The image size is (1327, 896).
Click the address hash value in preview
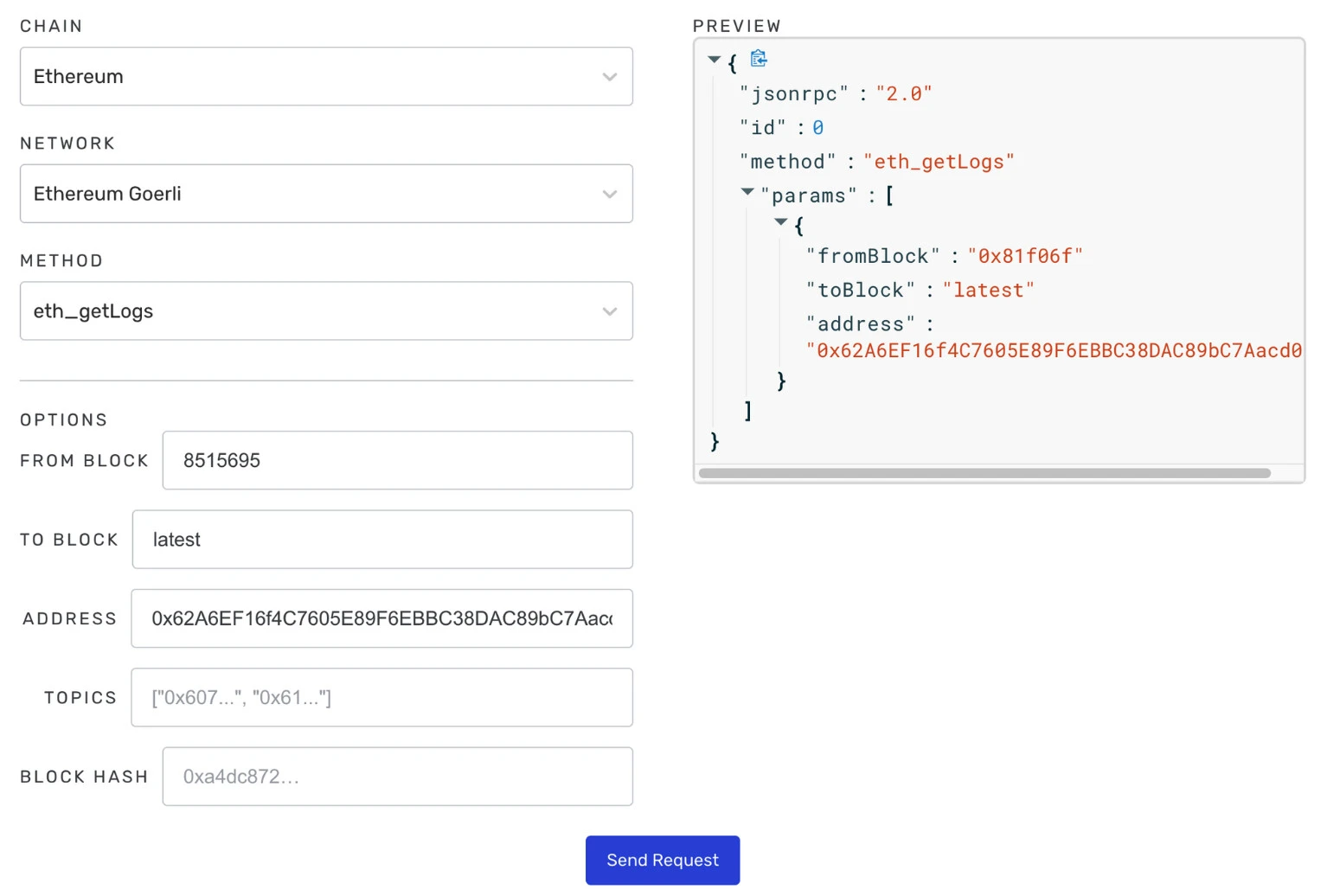click(x=1054, y=350)
